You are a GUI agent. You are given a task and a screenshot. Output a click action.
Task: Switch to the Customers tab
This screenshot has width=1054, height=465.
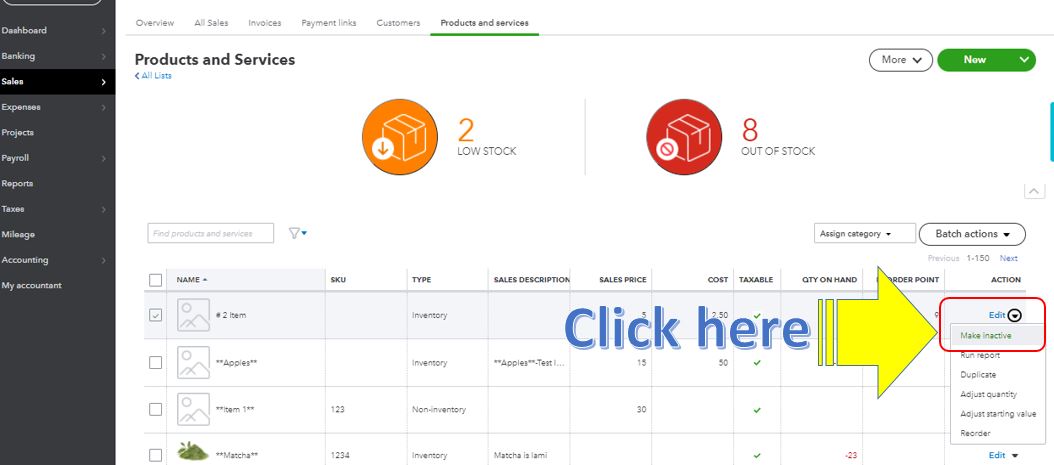(x=398, y=23)
